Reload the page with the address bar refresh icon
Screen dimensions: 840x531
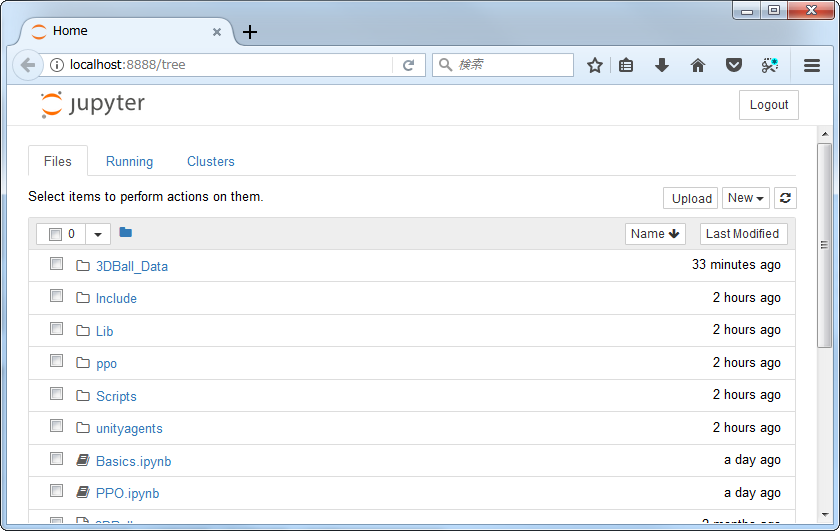408,65
